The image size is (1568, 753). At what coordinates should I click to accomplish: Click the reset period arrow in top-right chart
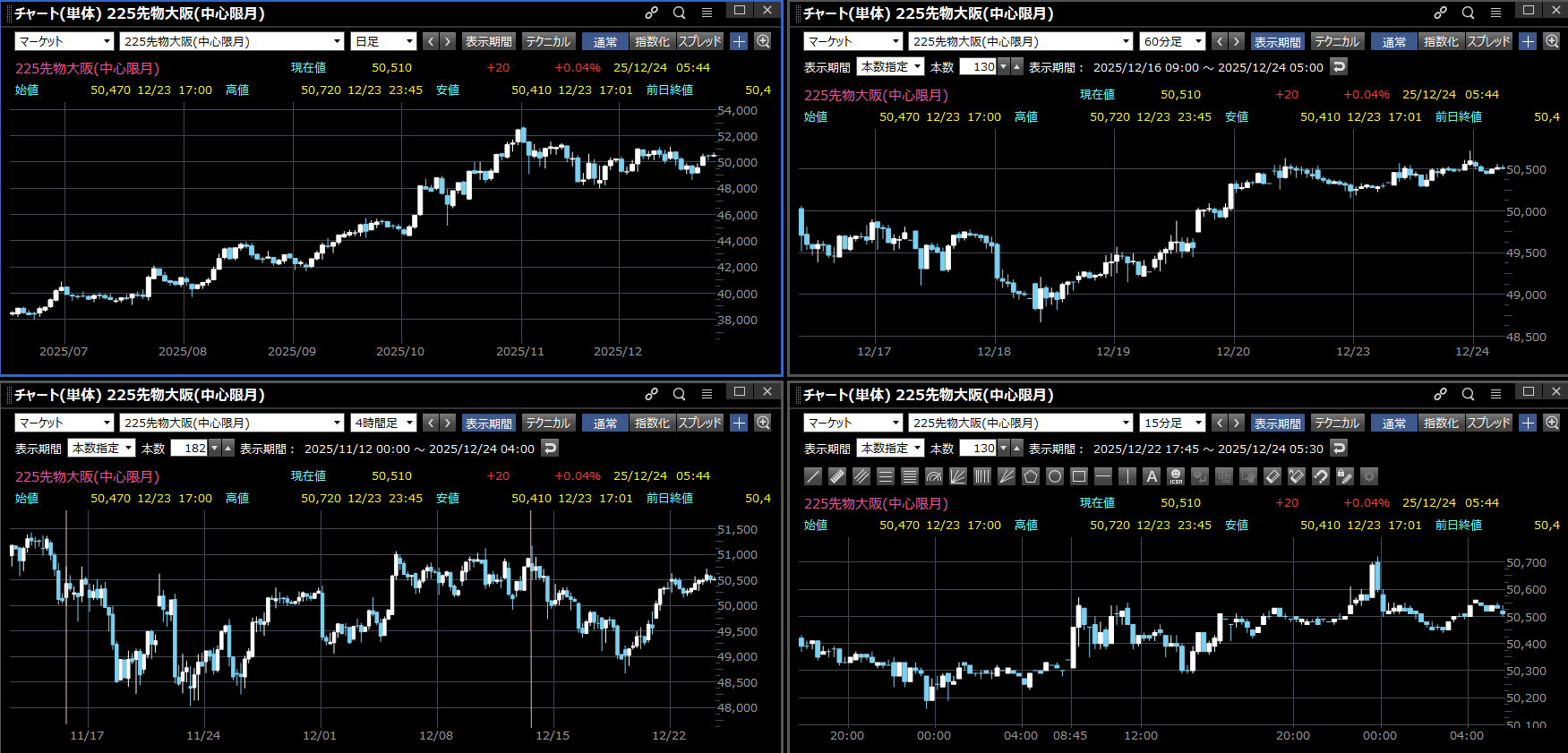1339,66
